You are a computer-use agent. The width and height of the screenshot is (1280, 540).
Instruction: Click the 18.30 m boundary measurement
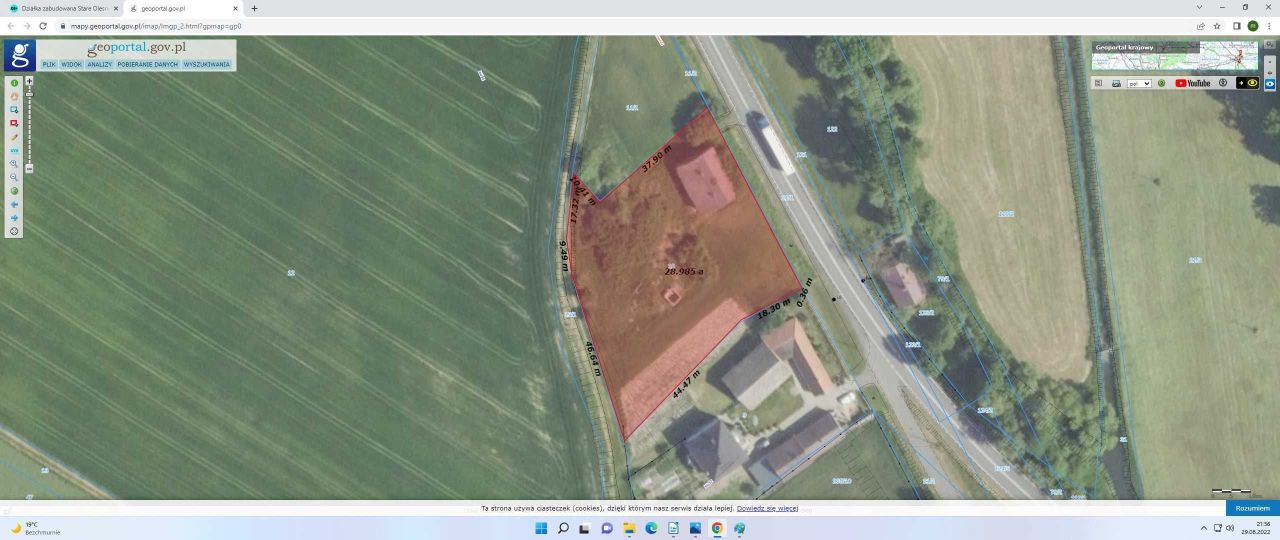point(774,309)
